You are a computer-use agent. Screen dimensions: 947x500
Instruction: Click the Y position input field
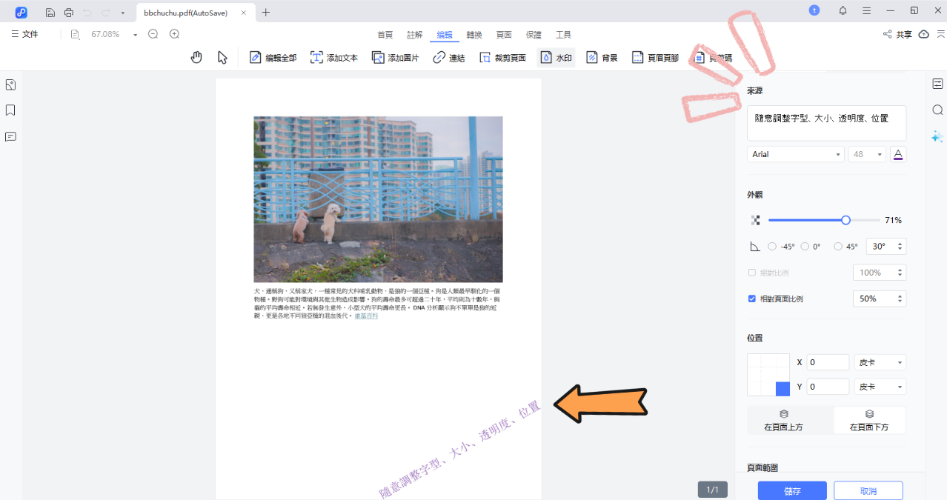click(x=827, y=386)
